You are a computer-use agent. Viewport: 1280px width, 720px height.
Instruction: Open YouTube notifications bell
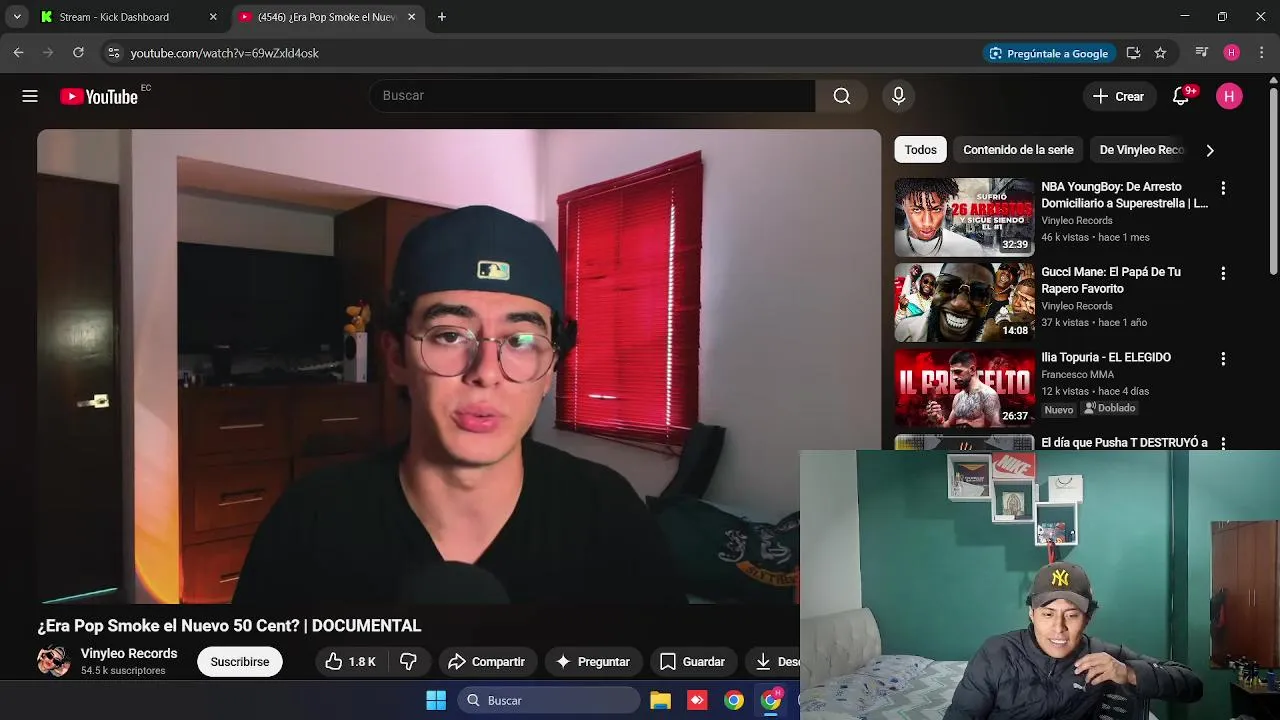(x=1181, y=96)
